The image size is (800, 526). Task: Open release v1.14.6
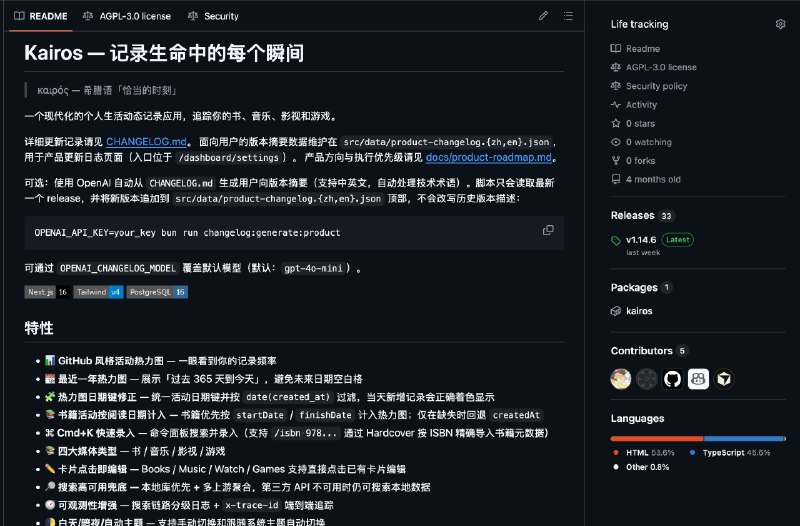click(x=641, y=239)
